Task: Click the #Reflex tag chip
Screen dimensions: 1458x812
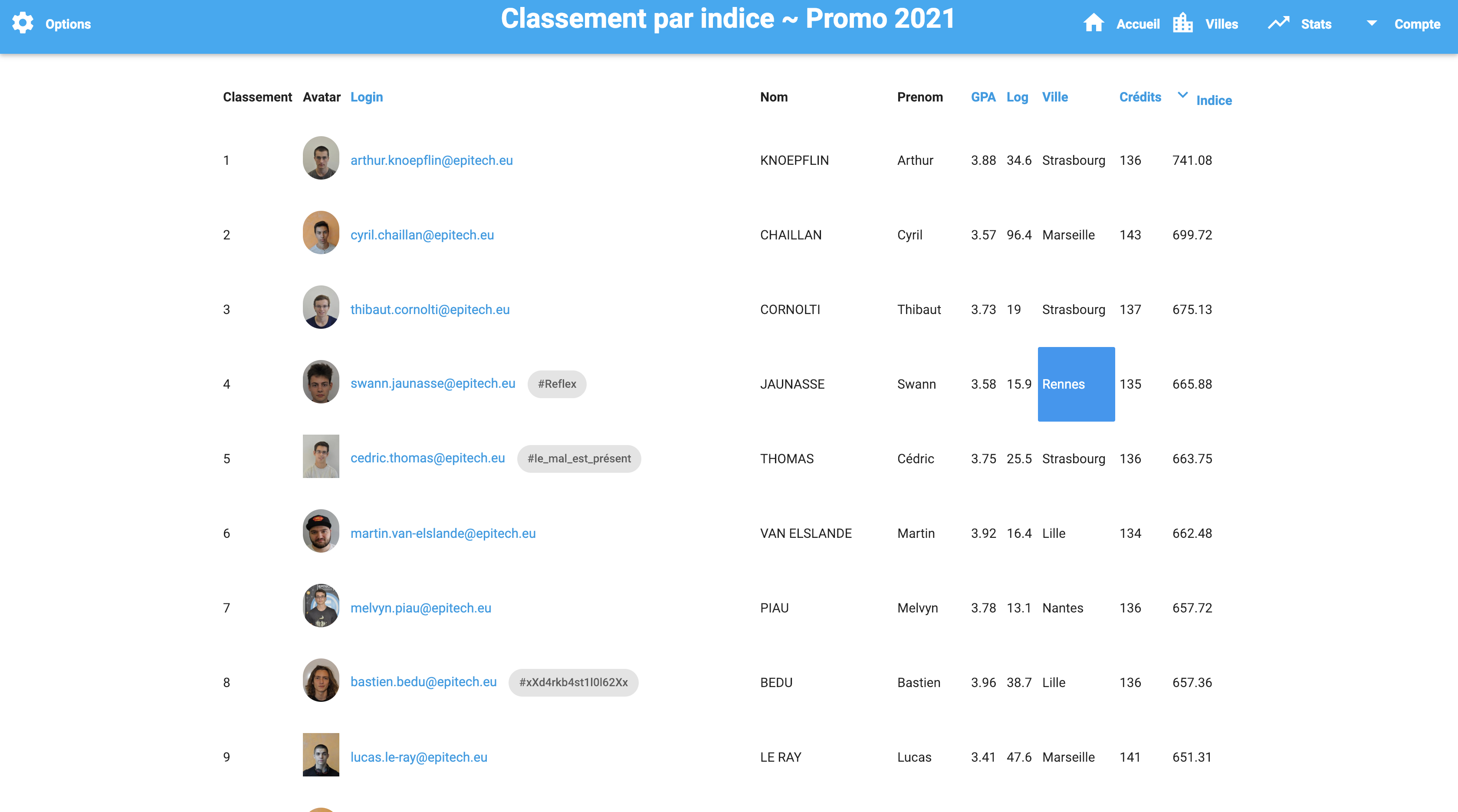Action: tap(556, 383)
